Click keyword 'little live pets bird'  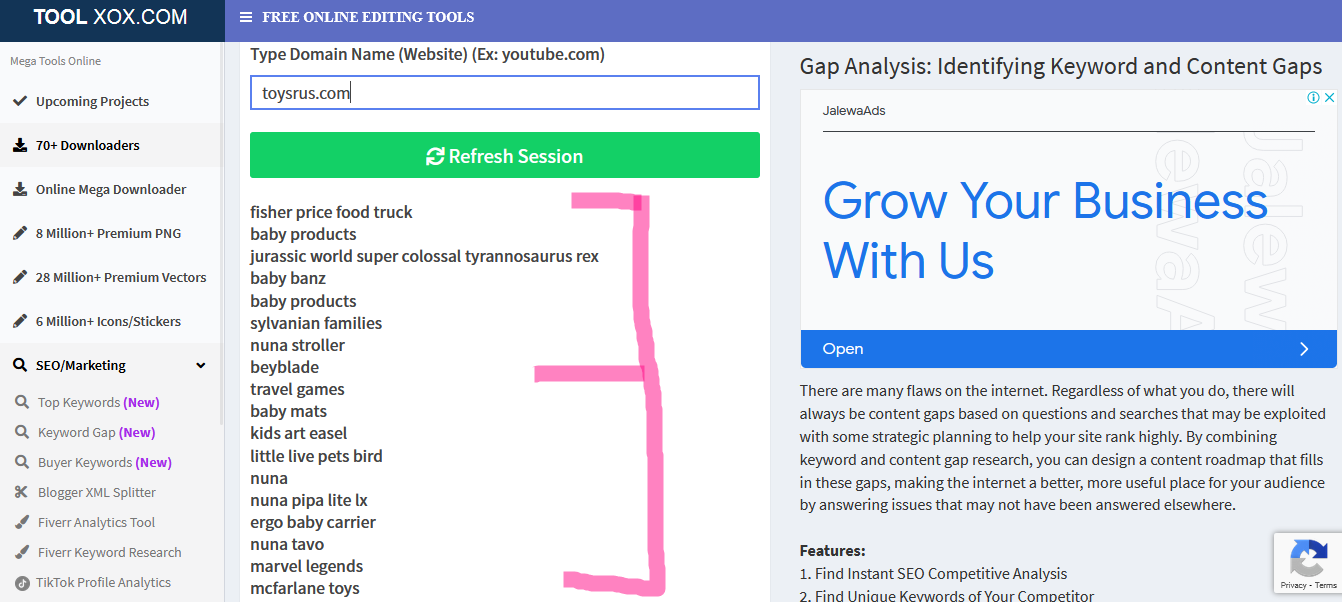pos(316,456)
